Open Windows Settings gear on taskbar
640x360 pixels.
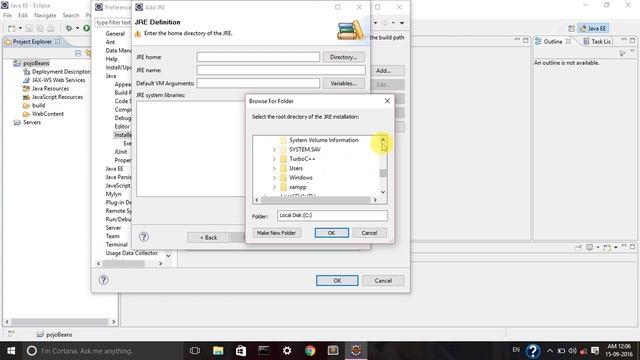[287, 351]
